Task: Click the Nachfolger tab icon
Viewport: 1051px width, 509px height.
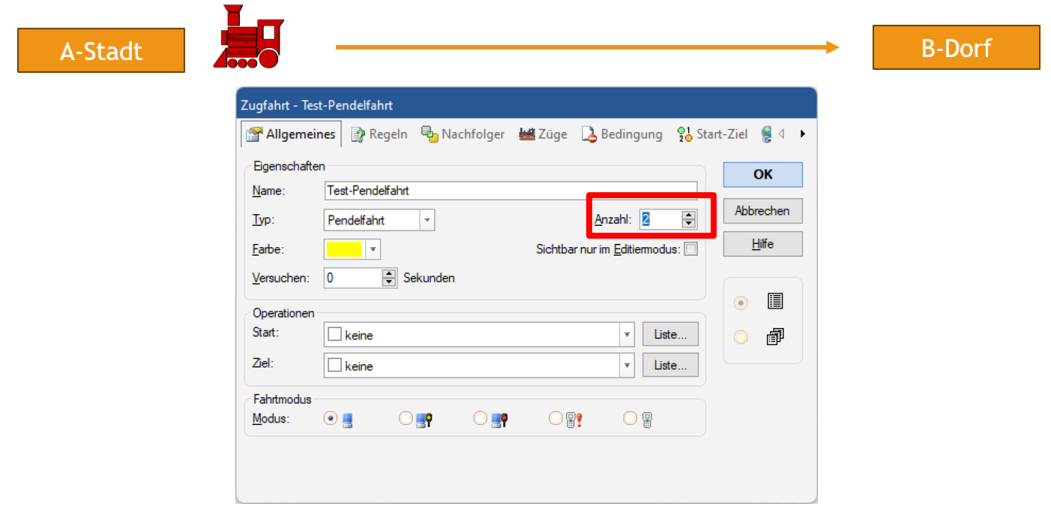Action: point(430,134)
